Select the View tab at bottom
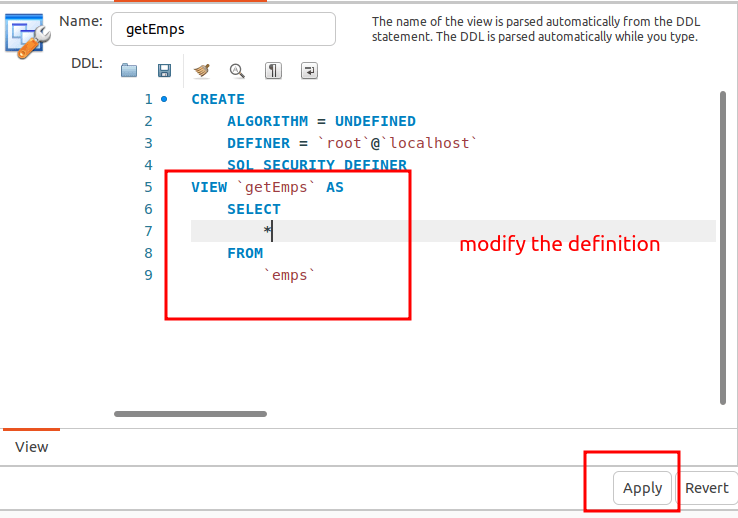Screen dimensions: 738x518 point(32,446)
